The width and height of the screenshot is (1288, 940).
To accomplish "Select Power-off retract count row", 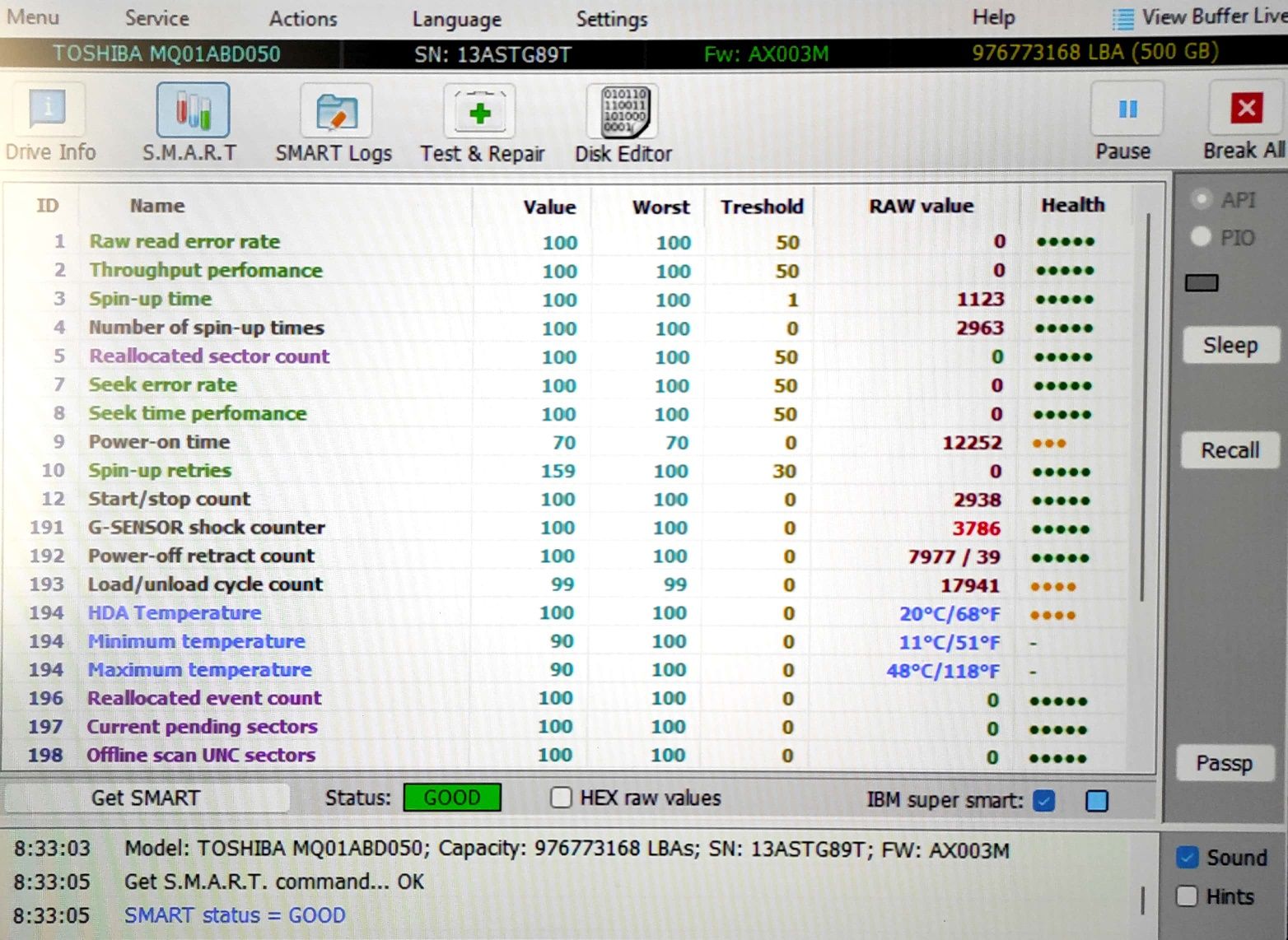I will point(568,556).
